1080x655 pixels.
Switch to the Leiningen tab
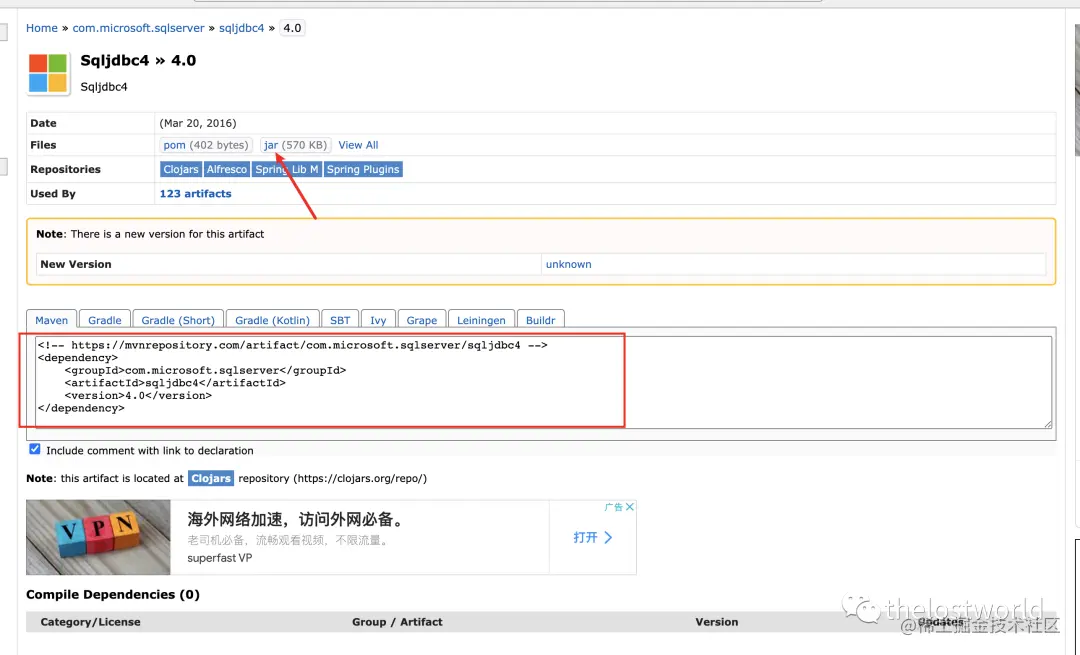point(481,320)
